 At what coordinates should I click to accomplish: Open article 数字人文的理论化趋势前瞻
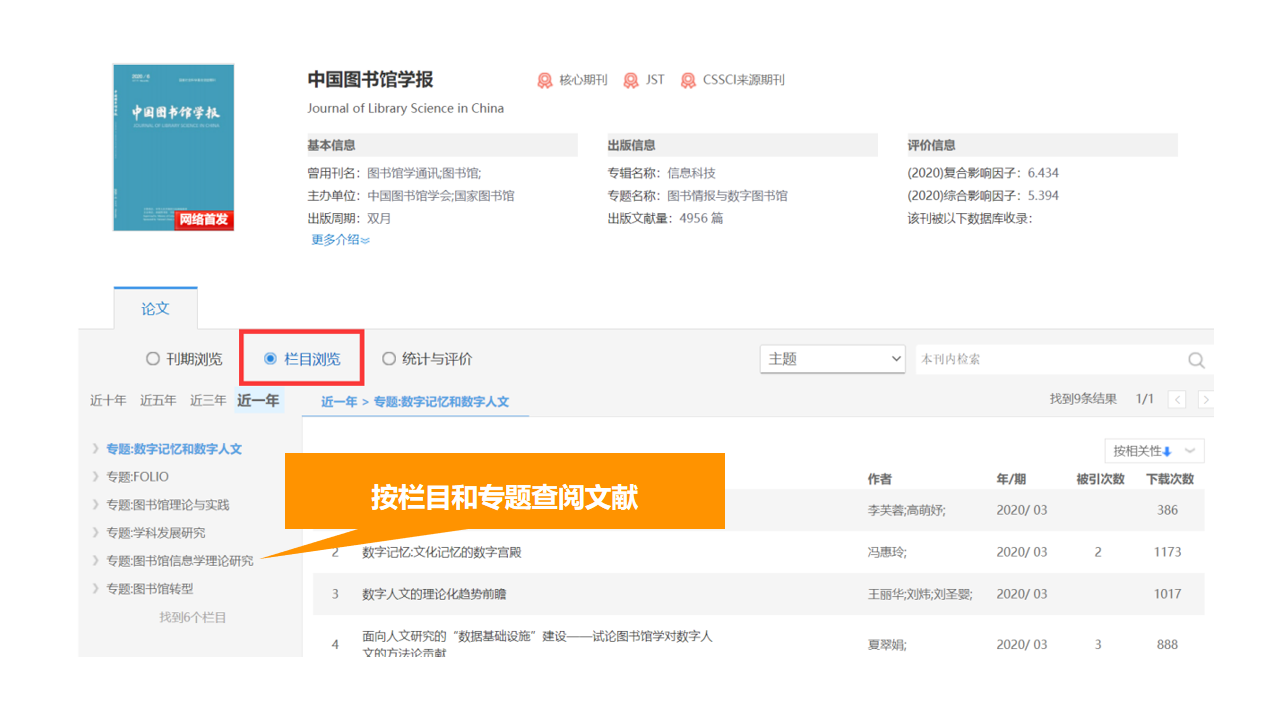[434, 594]
